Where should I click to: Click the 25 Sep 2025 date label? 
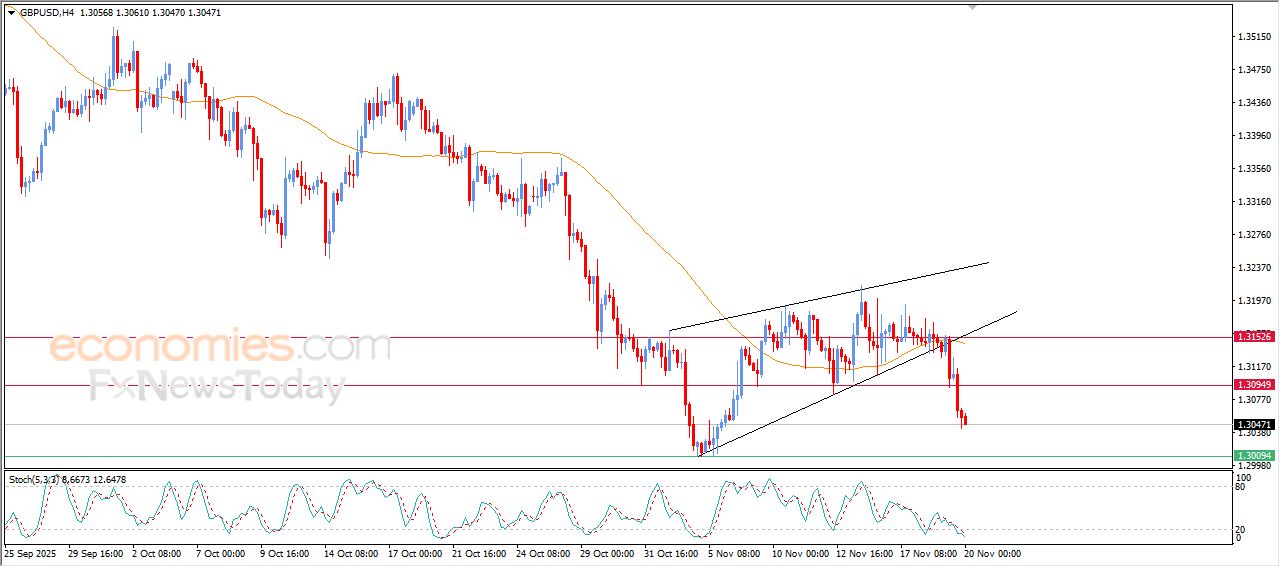tap(30, 553)
